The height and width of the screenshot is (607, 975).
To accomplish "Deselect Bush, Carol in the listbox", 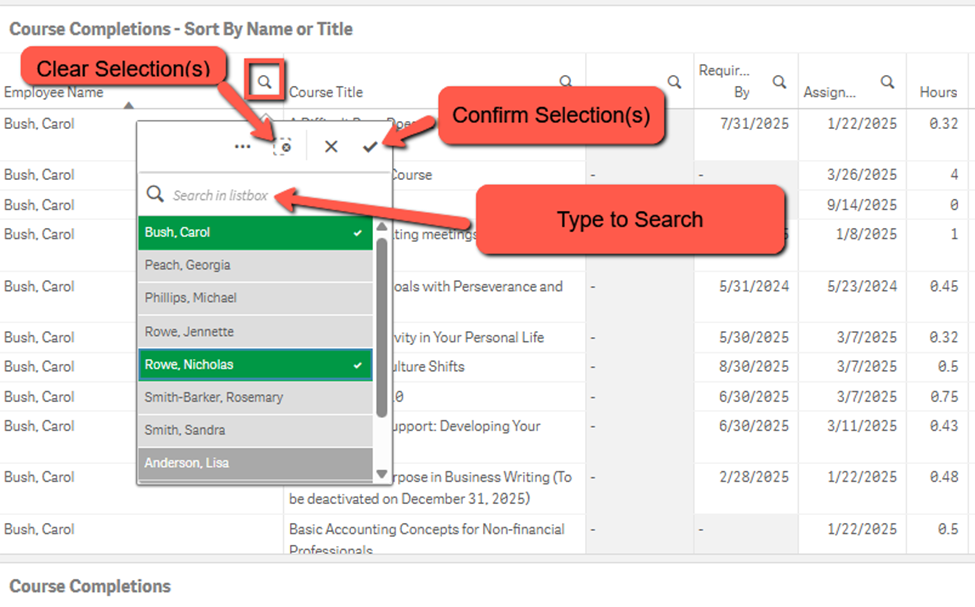I will (x=254, y=232).
